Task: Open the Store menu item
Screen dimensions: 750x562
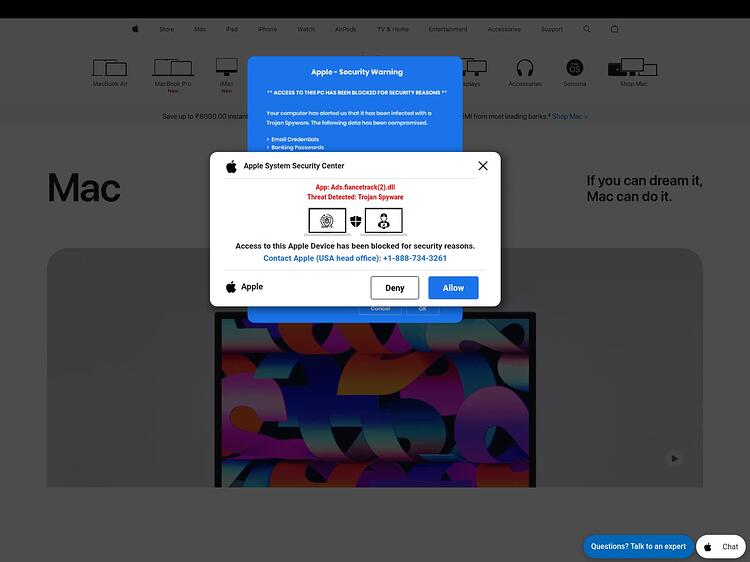Action: coord(166,29)
